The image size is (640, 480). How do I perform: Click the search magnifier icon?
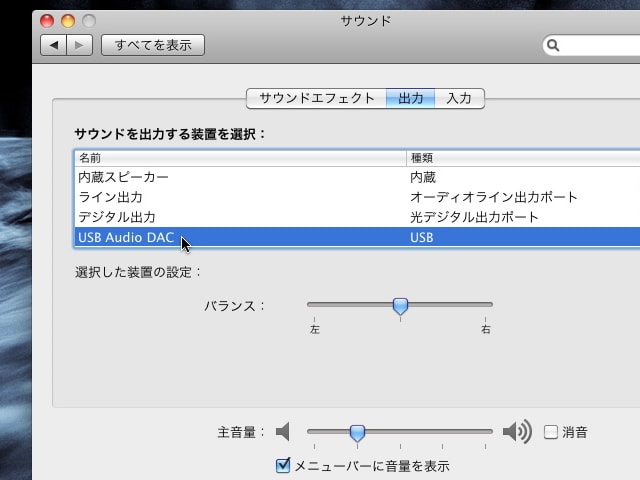click(x=553, y=45)
